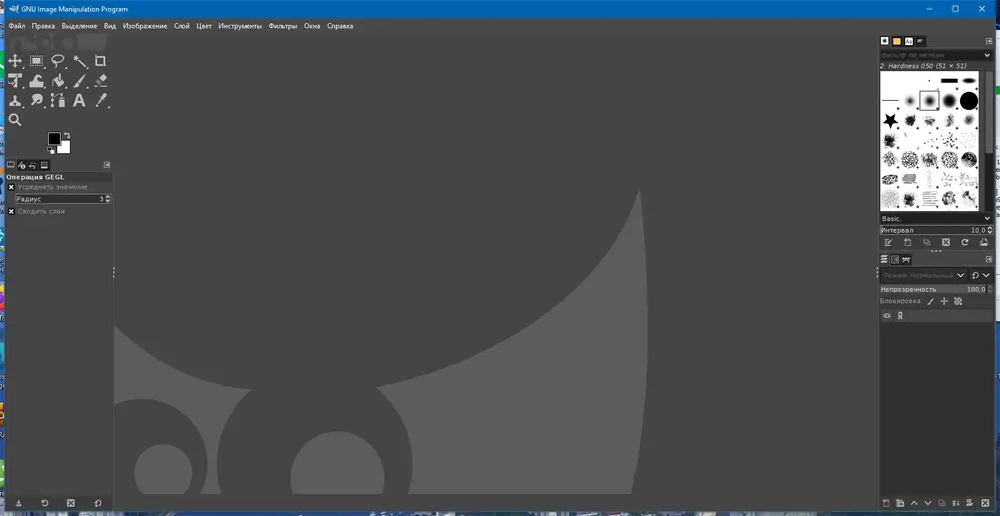1000x516 pixels.
Task: Switch to the Paths tab
Action: point(906,259)
